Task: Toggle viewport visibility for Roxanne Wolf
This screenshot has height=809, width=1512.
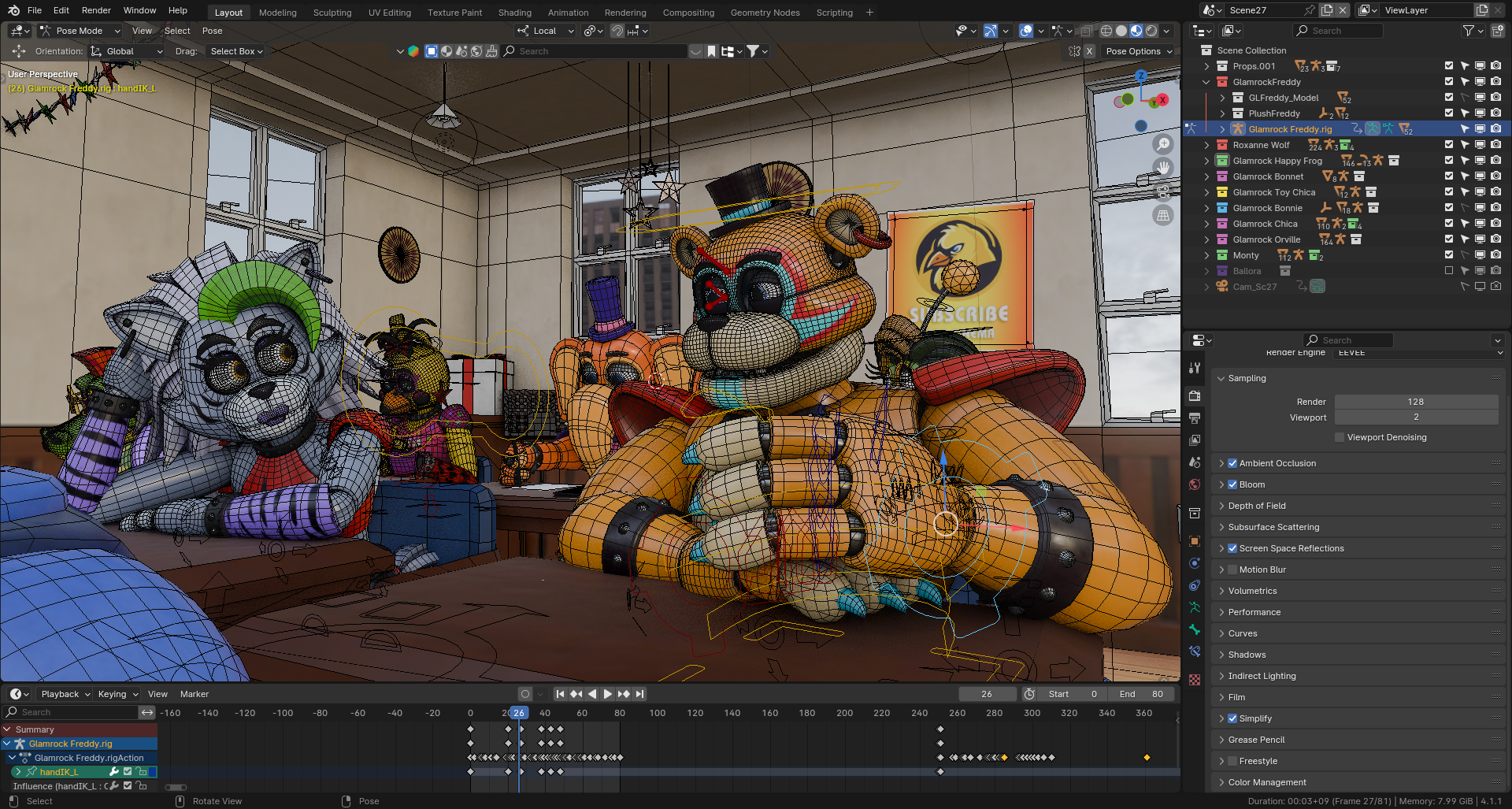Action: [x=1480, y=145]
